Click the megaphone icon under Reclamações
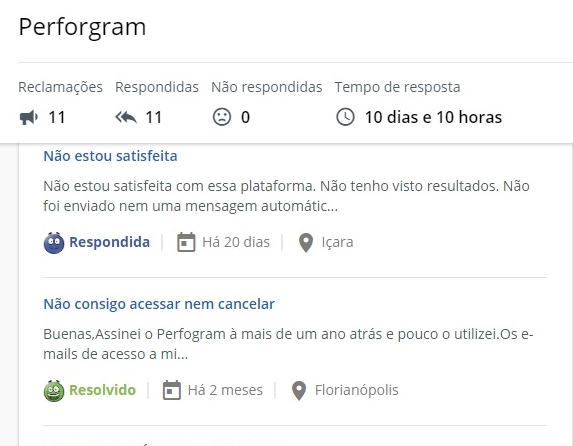 pos(29,118)
